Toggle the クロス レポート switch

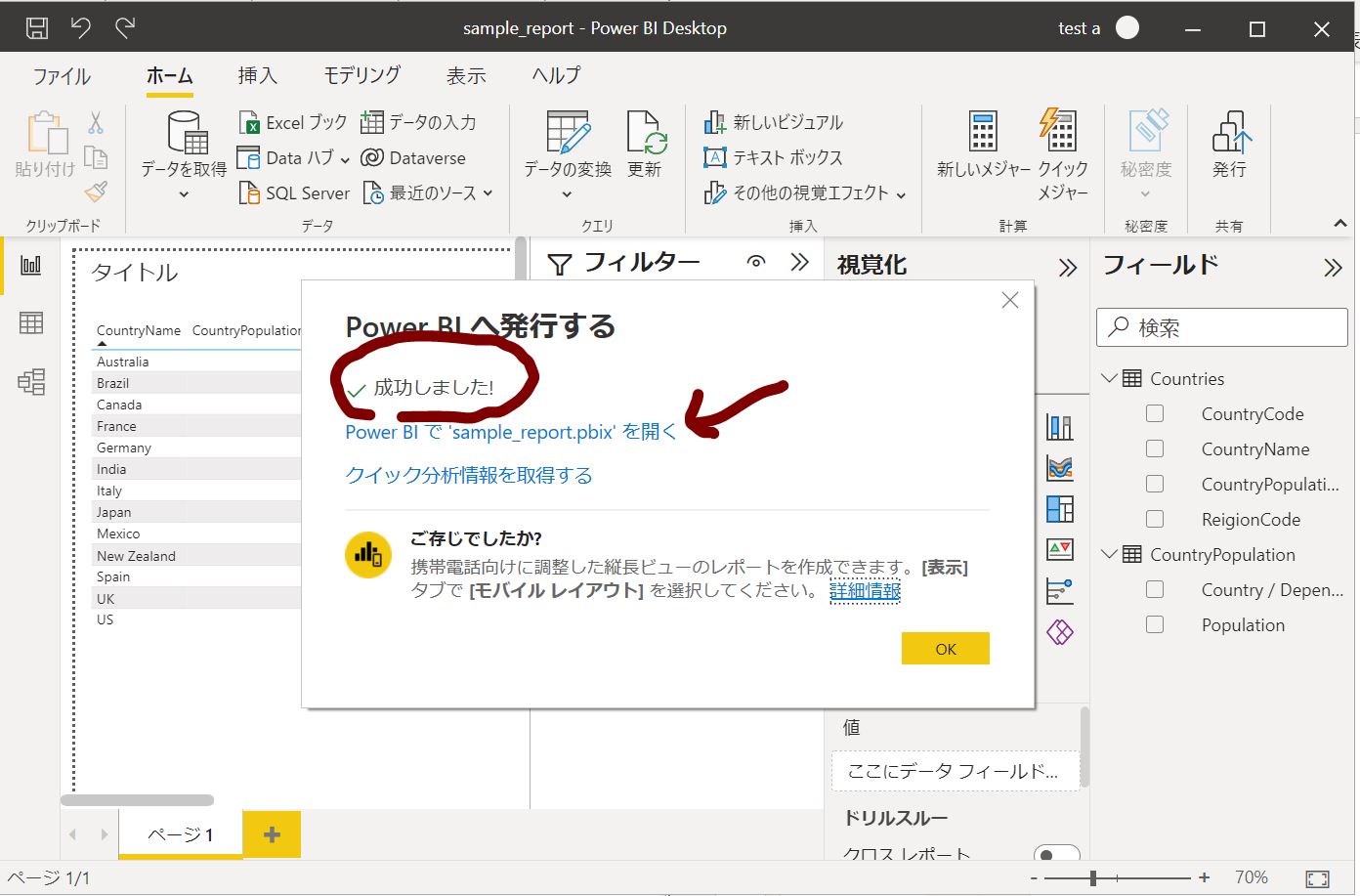coord(1056,854)
